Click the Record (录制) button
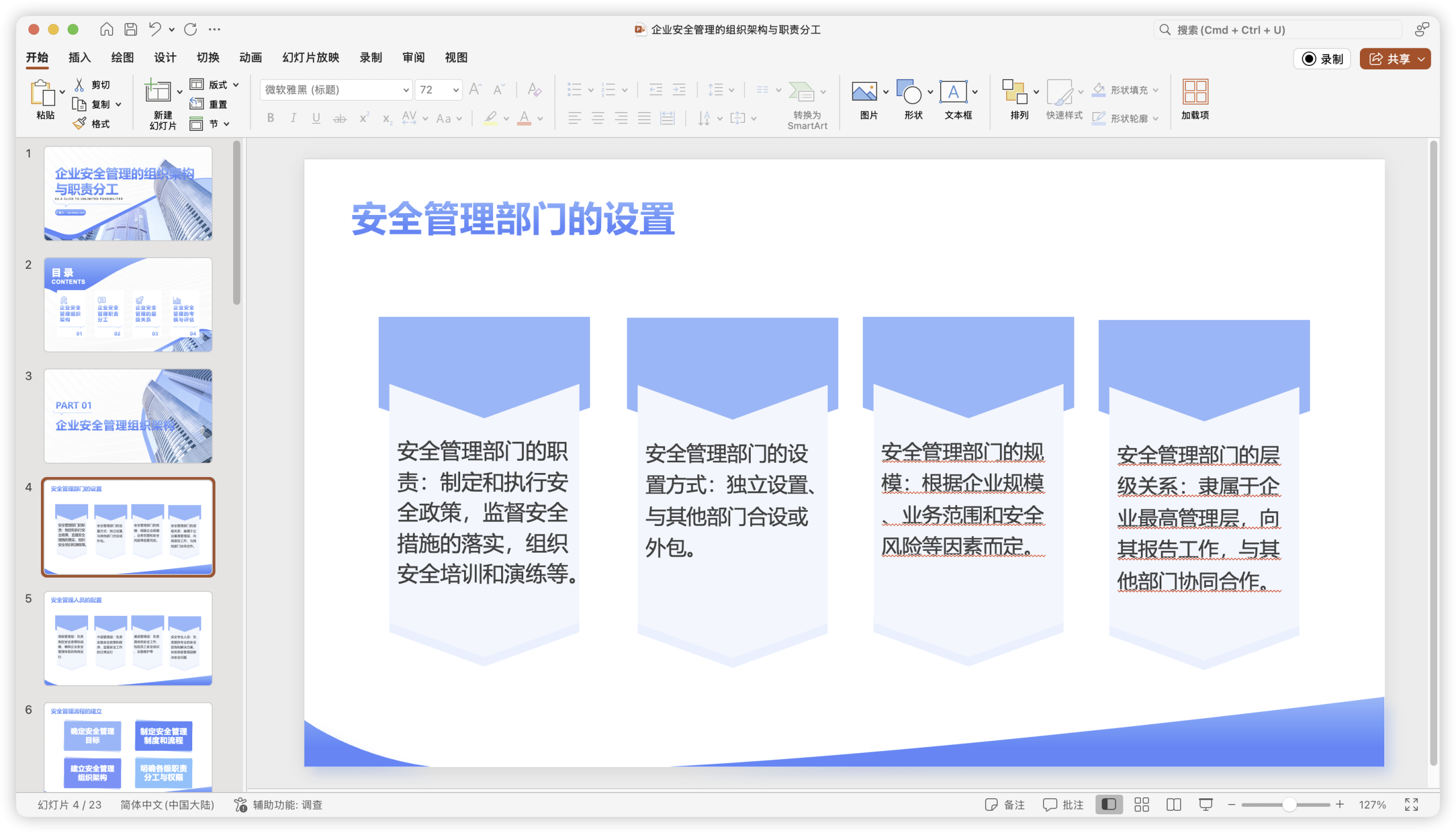 pos(1322,59)
